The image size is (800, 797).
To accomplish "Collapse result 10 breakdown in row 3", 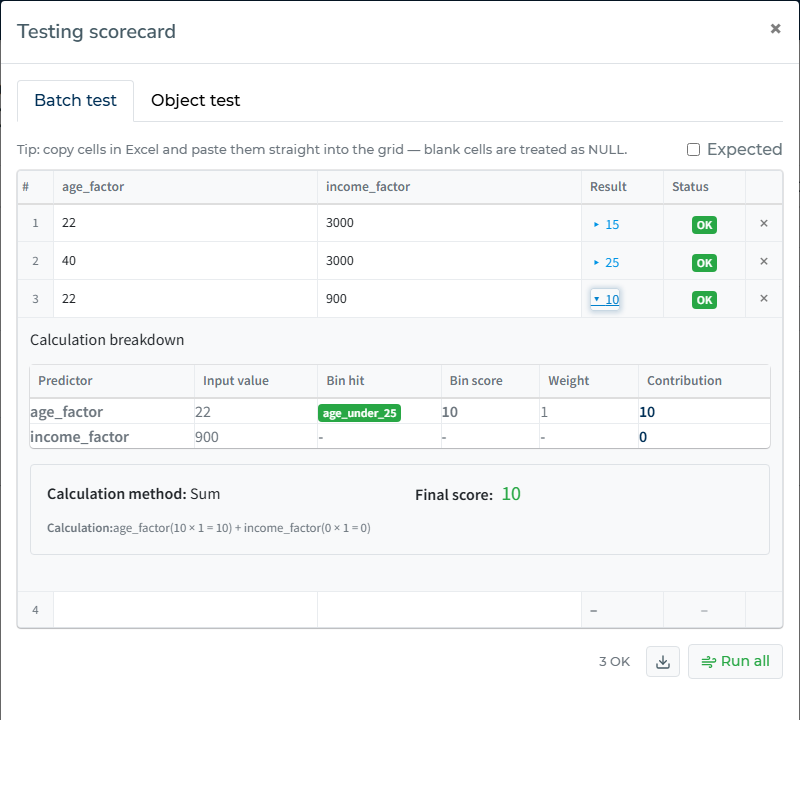I will [605, 300].
